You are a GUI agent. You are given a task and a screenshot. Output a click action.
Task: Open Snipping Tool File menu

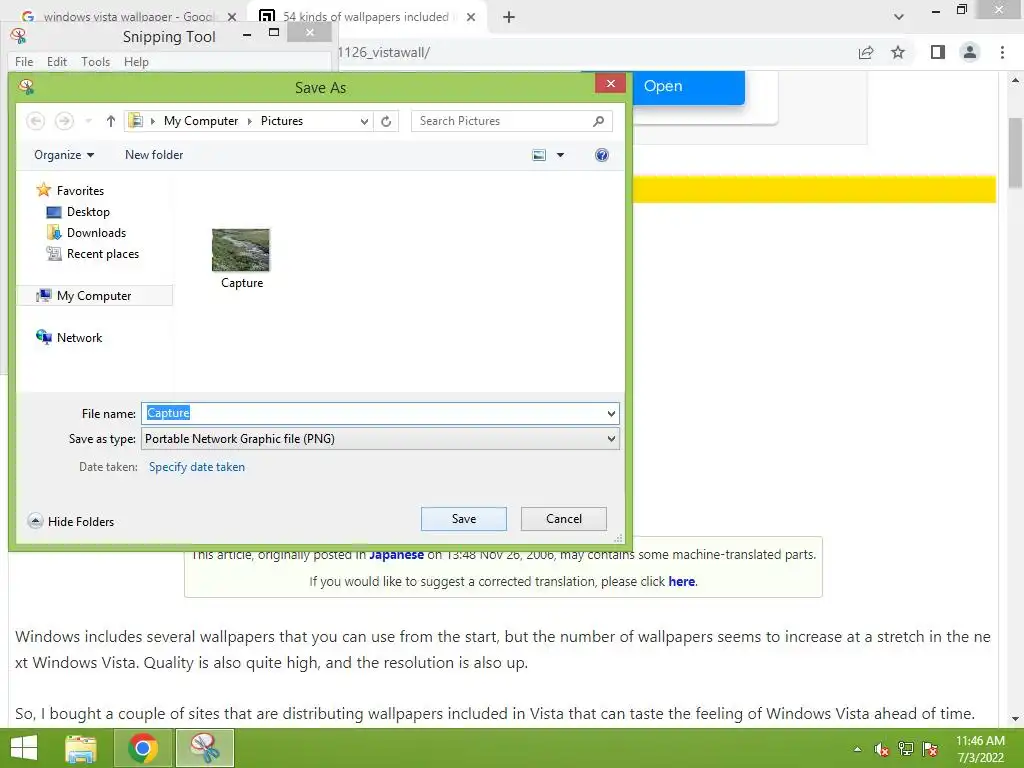tap(24, 61)
